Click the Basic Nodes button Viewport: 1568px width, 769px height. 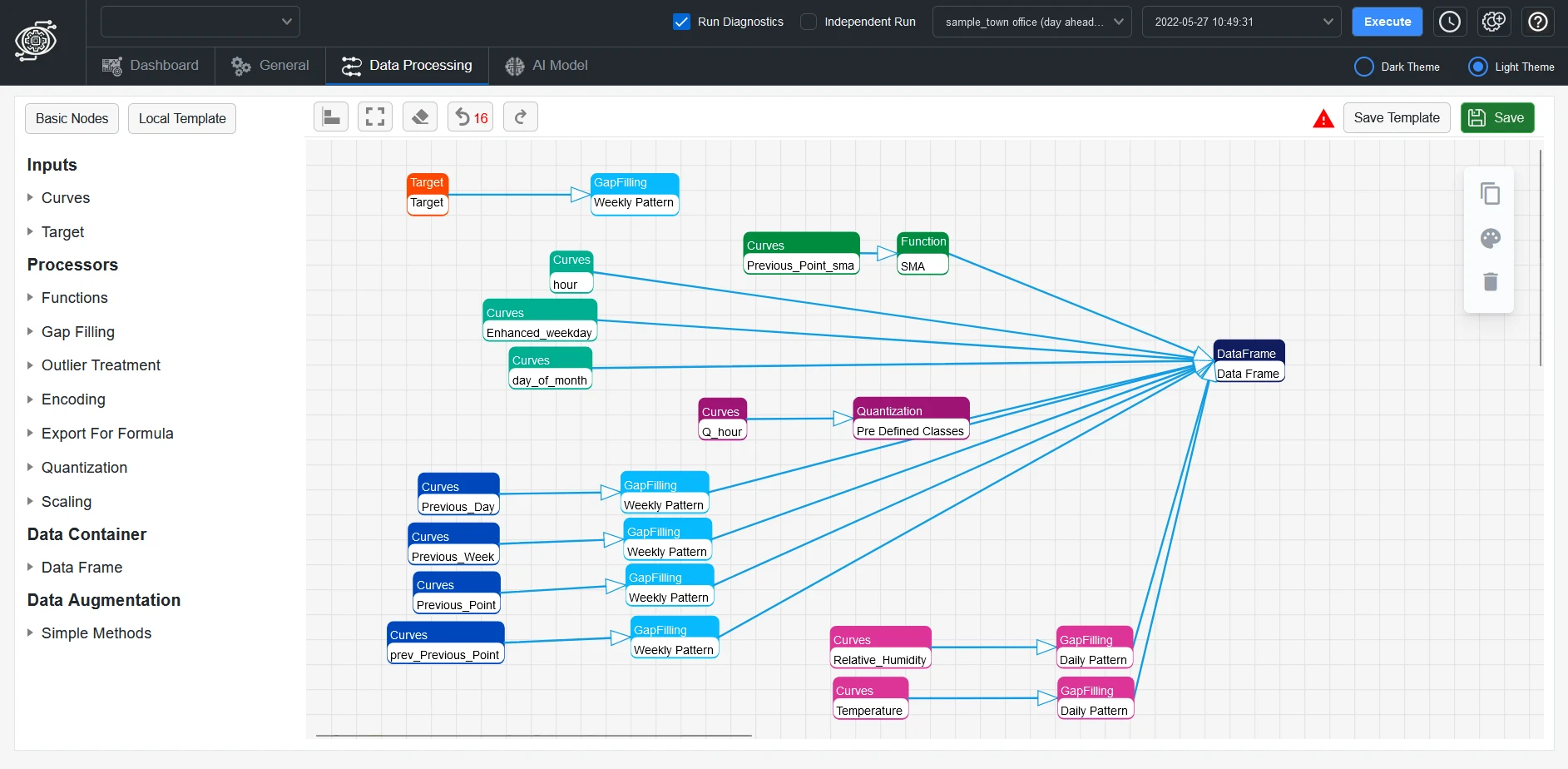click(x=72, y=118)
